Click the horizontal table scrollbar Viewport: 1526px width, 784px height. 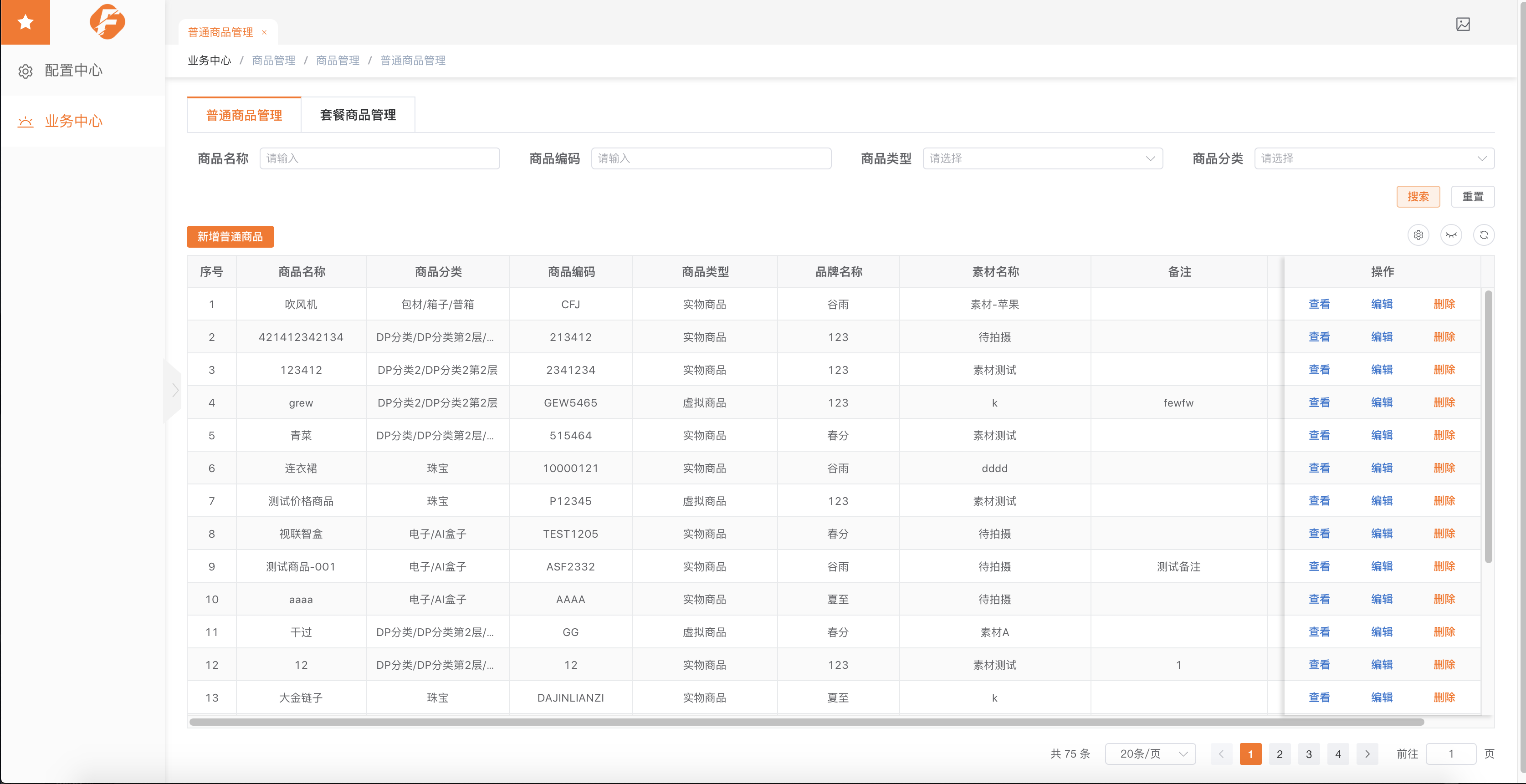807,722
